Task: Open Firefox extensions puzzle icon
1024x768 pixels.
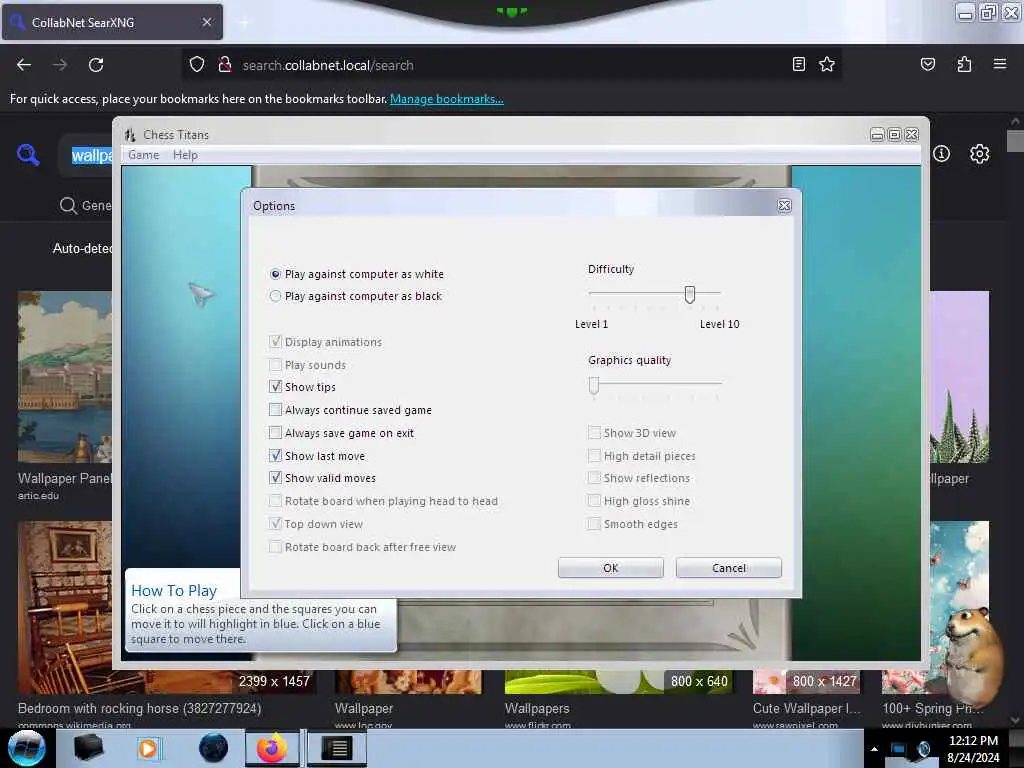Action: pos(964,64)
